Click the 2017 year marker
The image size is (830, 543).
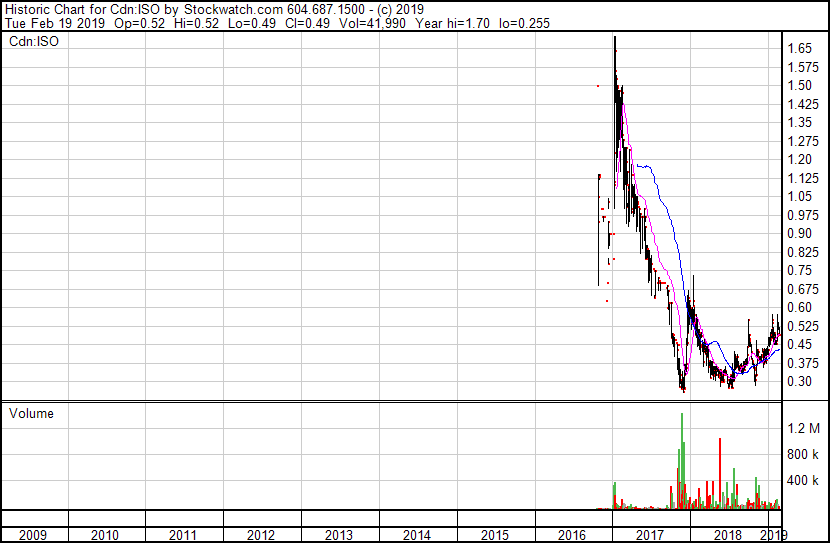651,535
